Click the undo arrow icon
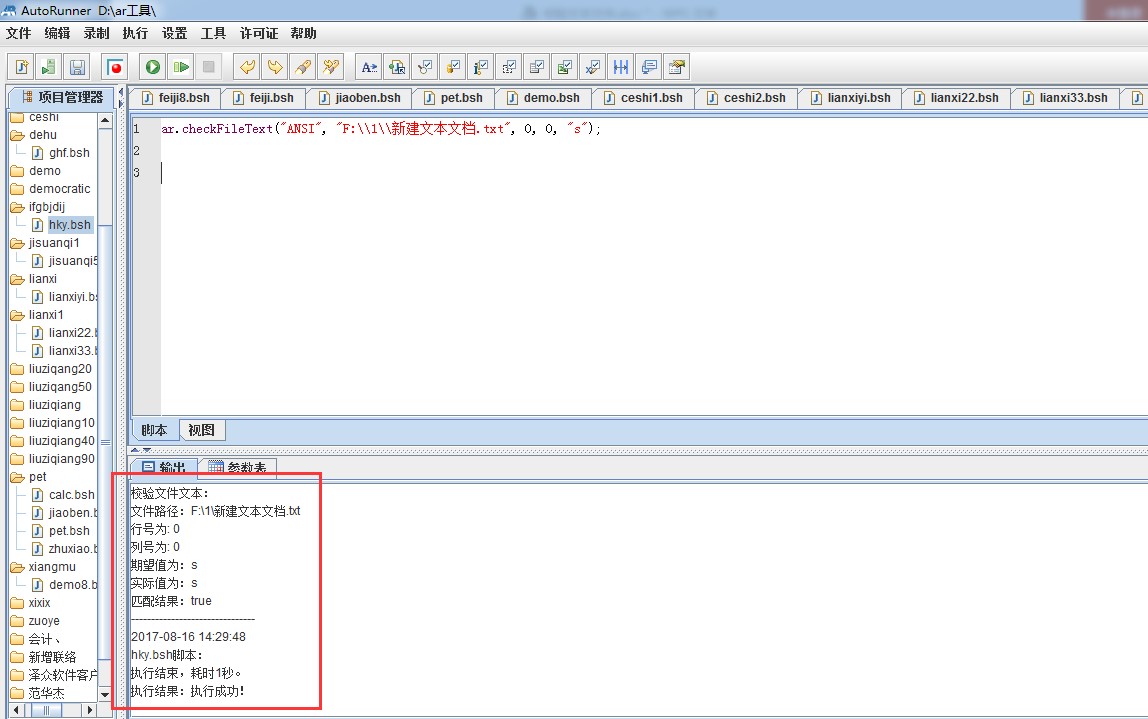The width and height of the screenshot is (1148, 719). coord(246,67)
